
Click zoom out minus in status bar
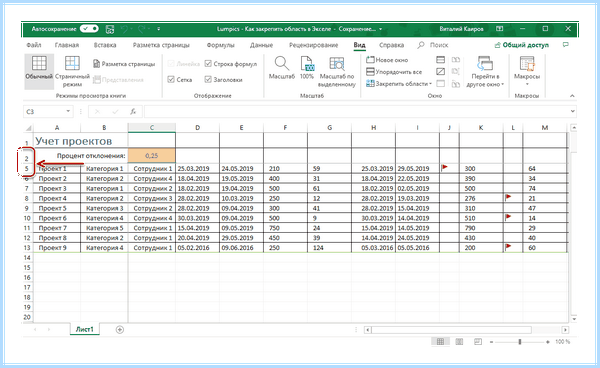tap(491, 342)
